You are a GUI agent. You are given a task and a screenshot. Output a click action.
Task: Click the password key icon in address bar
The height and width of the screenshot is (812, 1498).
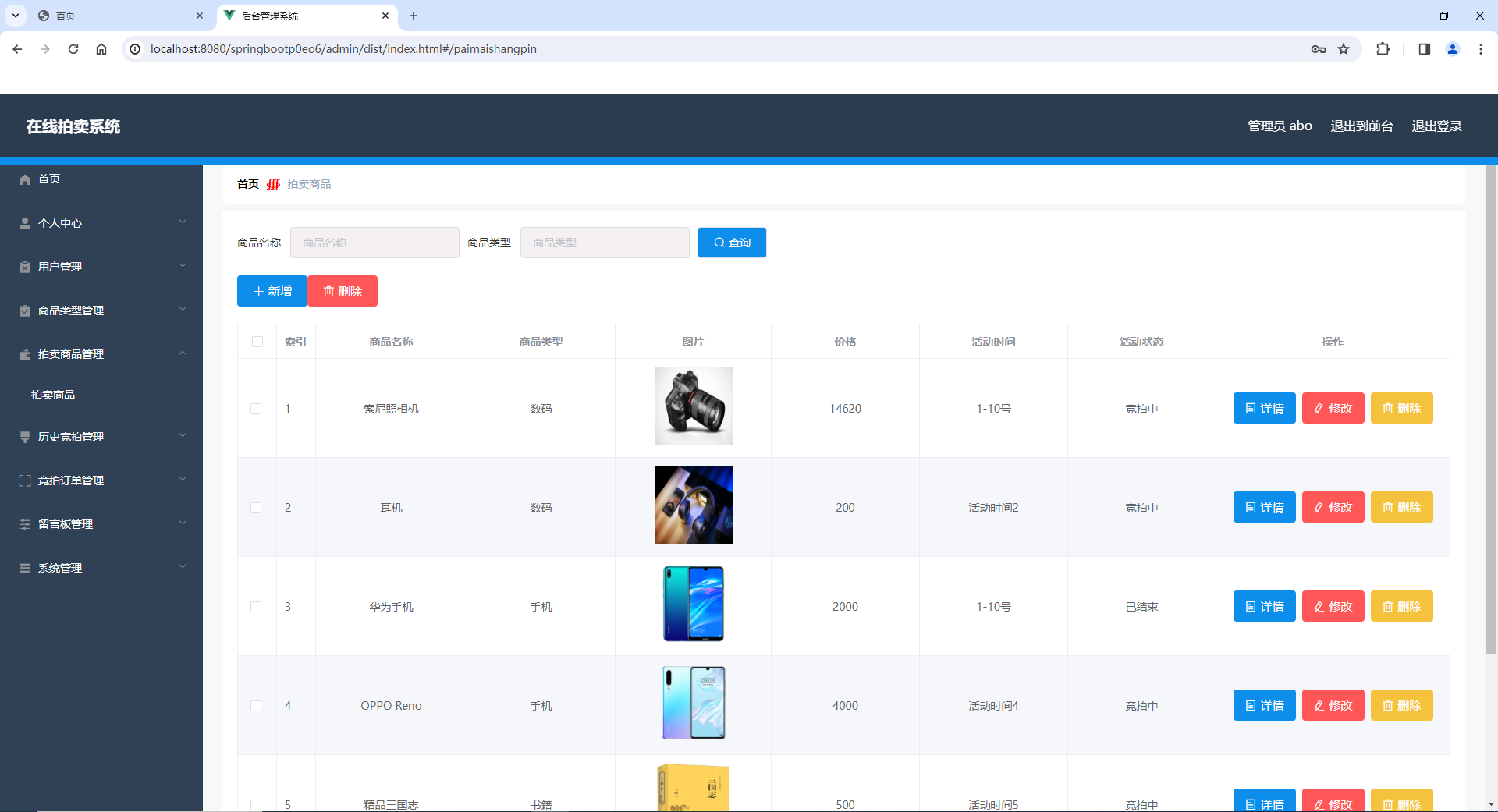(1319, 49)
